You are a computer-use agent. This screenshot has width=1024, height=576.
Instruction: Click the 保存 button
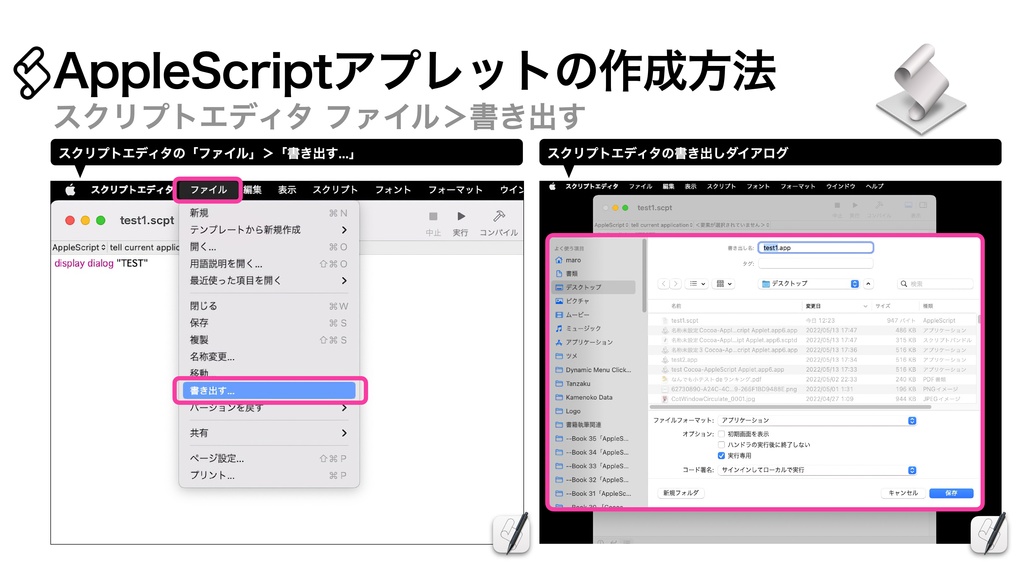click(x=952, y=493)
